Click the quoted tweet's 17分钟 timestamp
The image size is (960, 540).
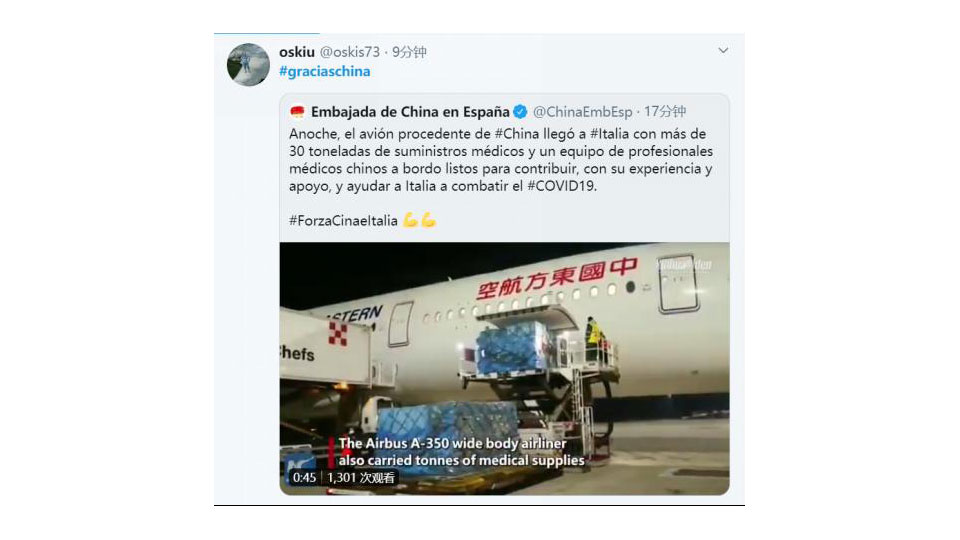665,111
